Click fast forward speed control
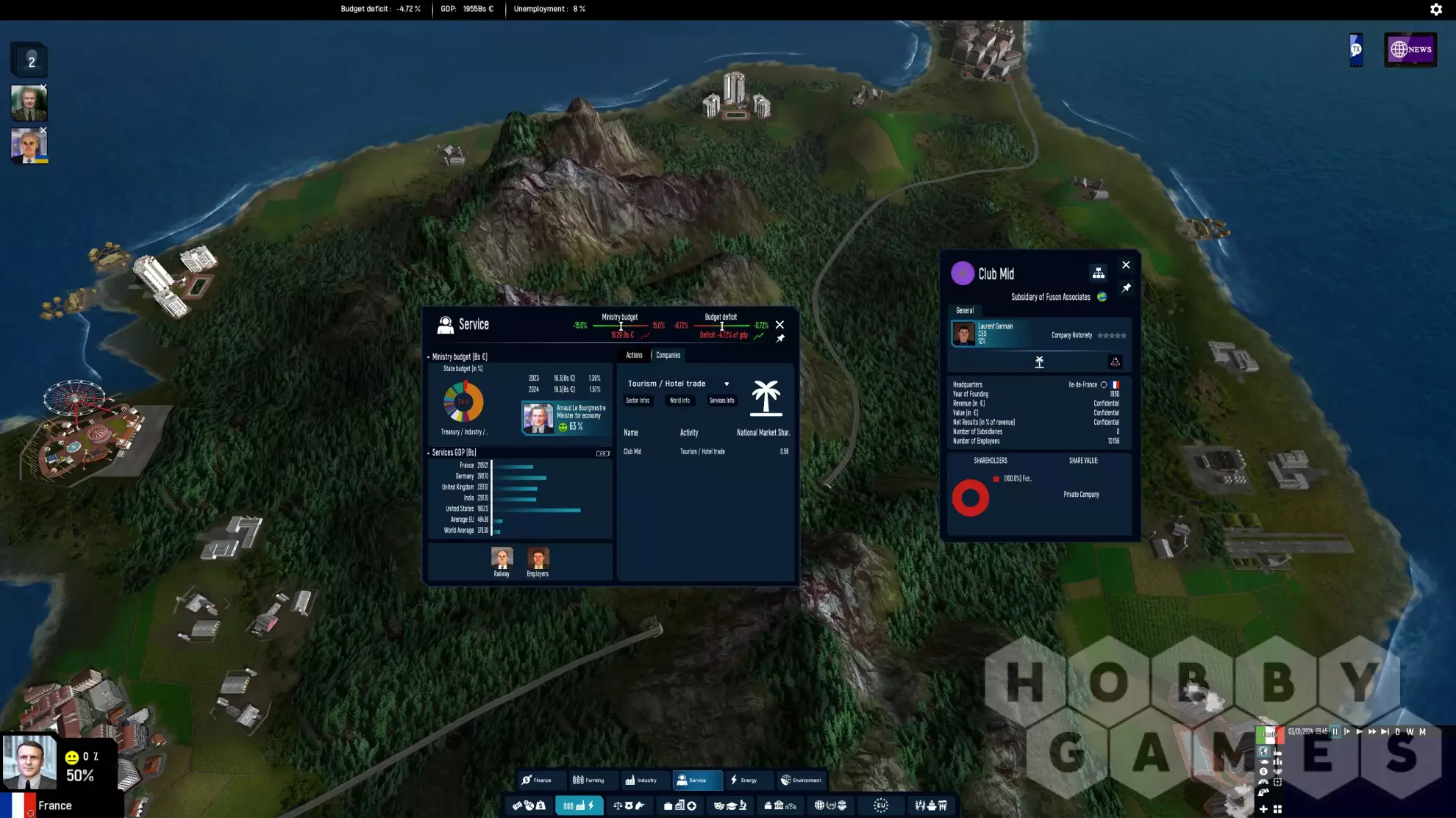The width and height of the screenshot is (1456, 818). (x=1372, y=731)
